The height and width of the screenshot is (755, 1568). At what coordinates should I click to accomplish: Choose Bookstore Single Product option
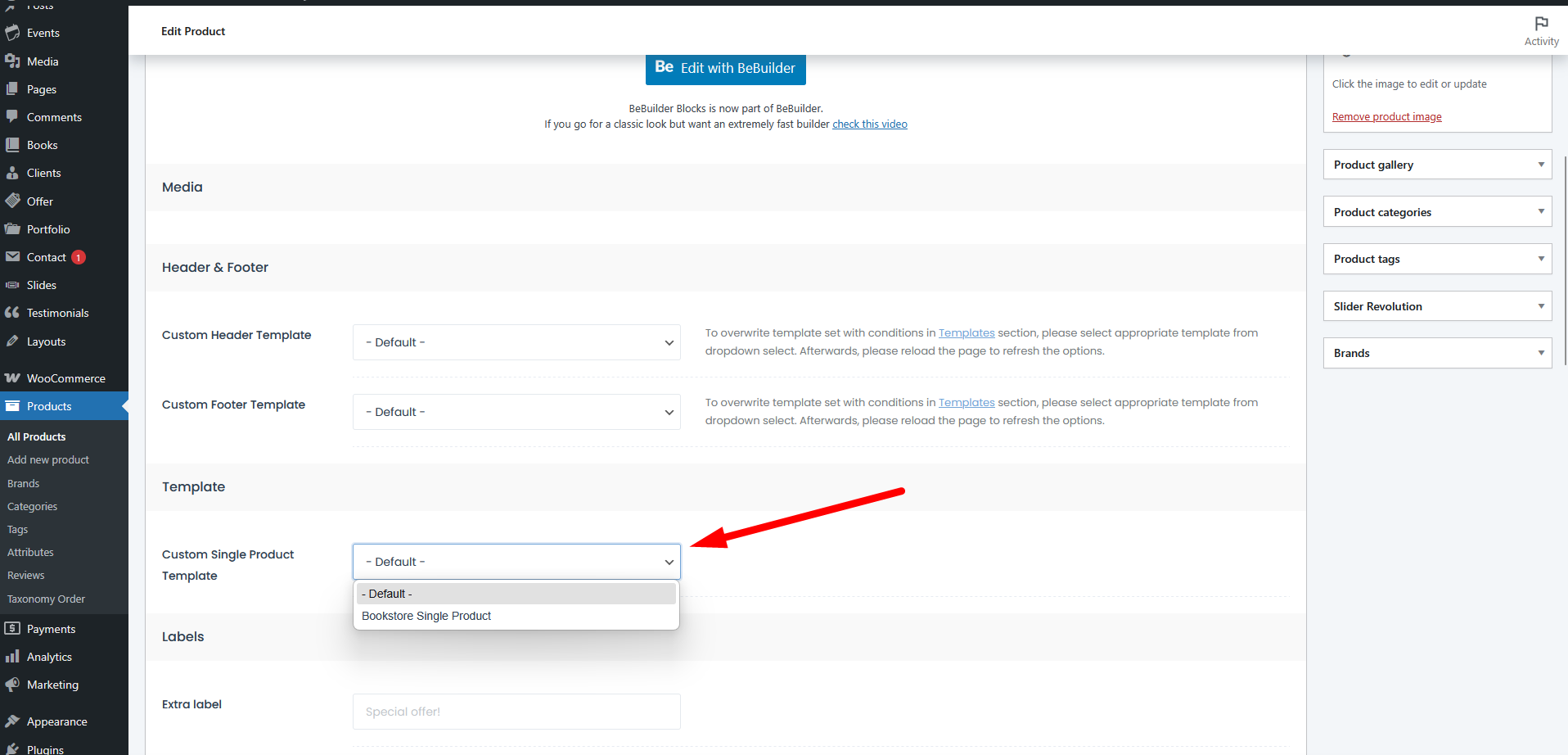tap(426, 616)
